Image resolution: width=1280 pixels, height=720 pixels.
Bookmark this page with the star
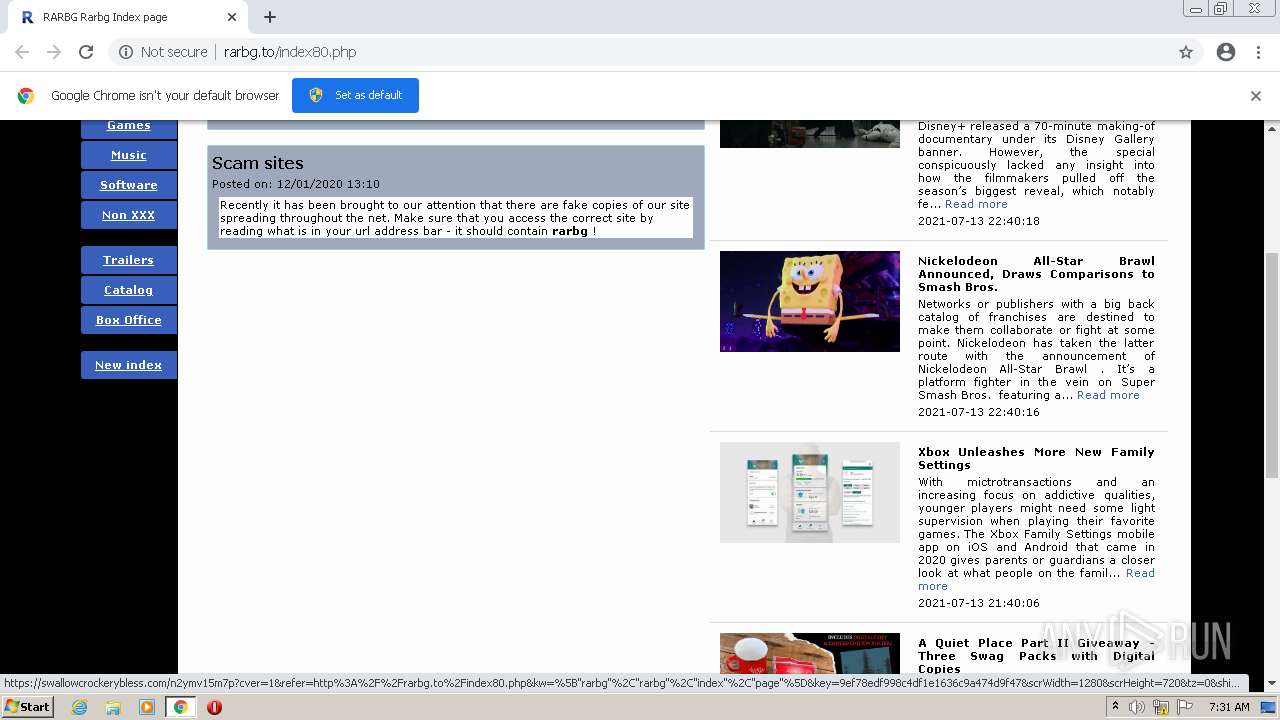[1186, 52]
